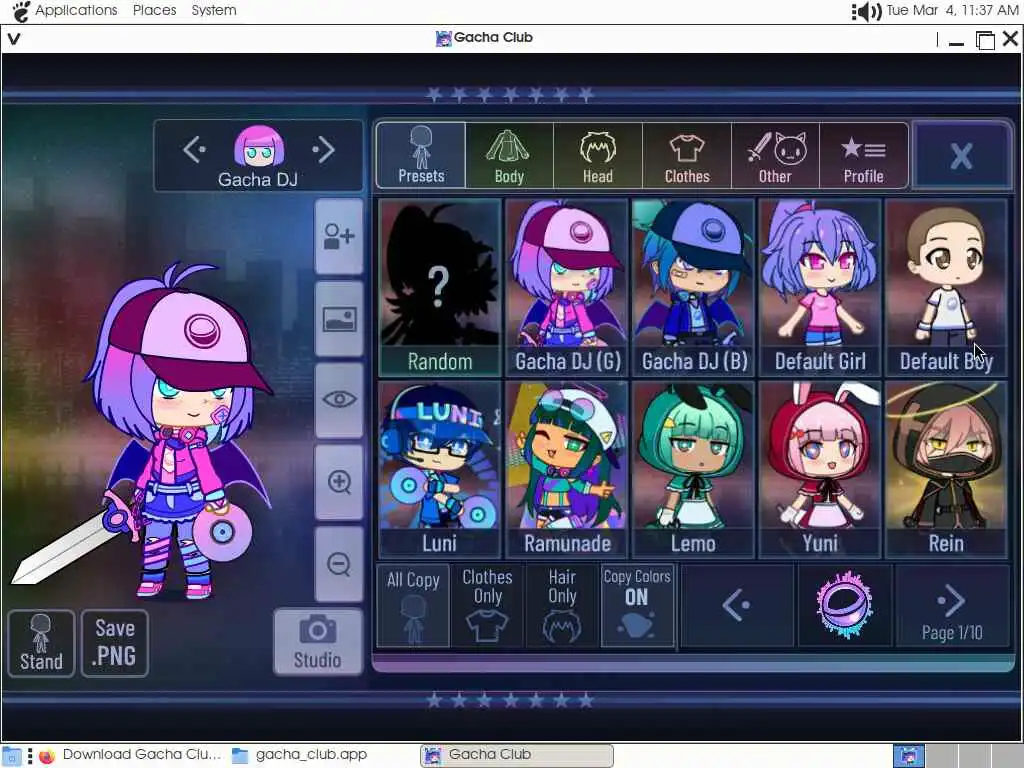
Task: Select the Random preset
Action: click(440, 287)
